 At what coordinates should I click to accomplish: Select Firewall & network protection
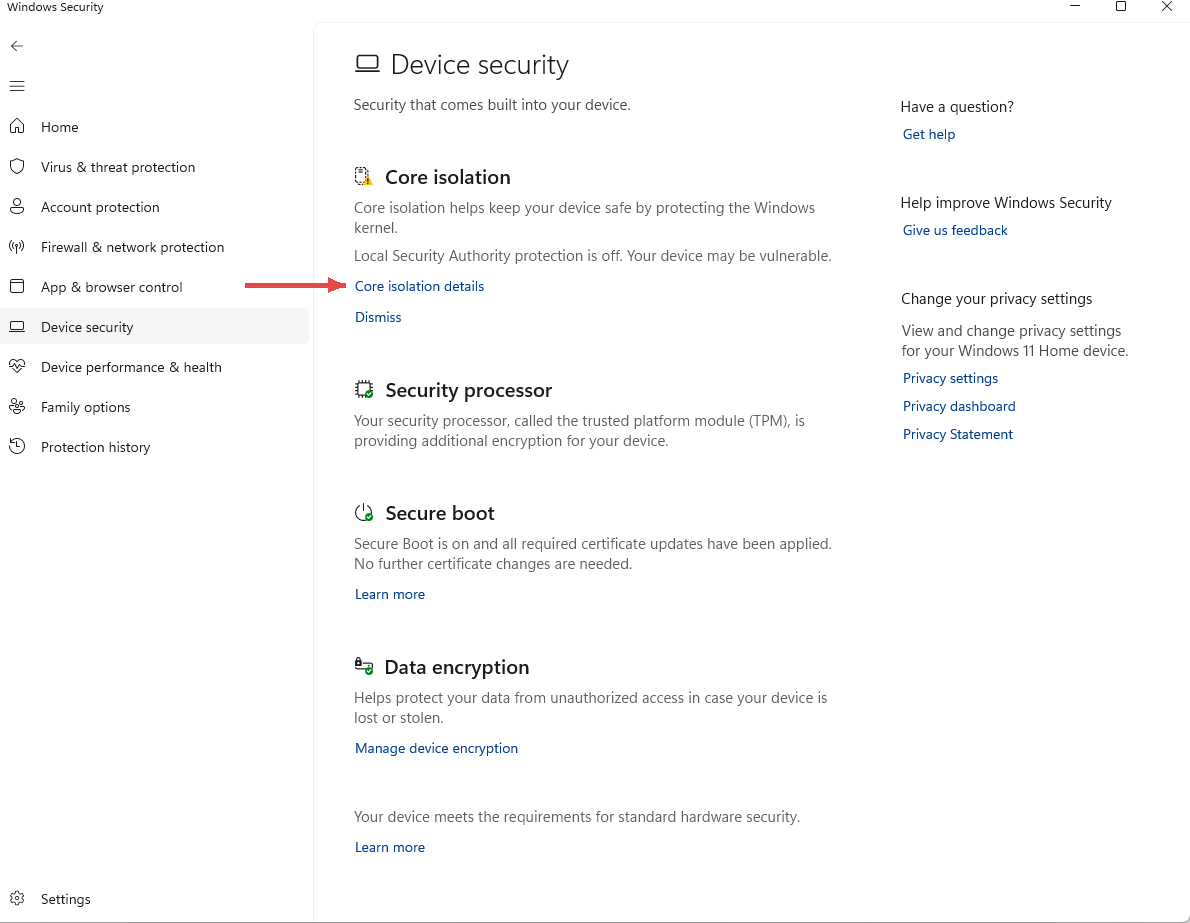click(155, 247)
